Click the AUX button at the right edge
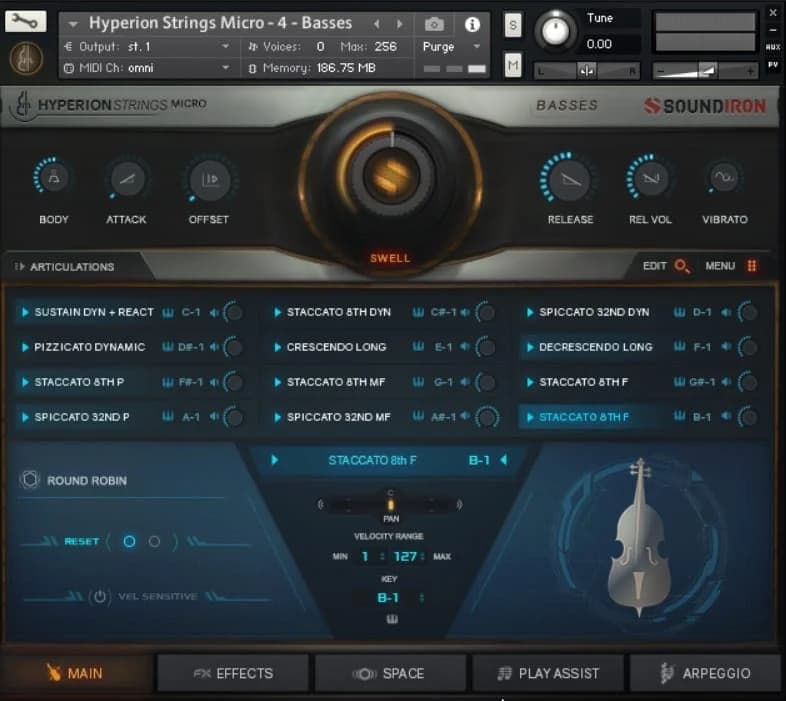This screenshot has height=701, width=786. pyautogui.click(x=772, y=47)
